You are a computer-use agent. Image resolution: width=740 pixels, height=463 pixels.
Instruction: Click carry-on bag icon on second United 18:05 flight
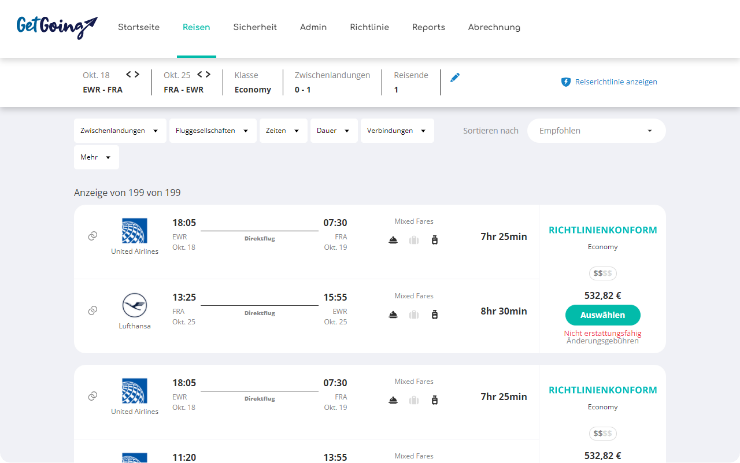(435, 400)
